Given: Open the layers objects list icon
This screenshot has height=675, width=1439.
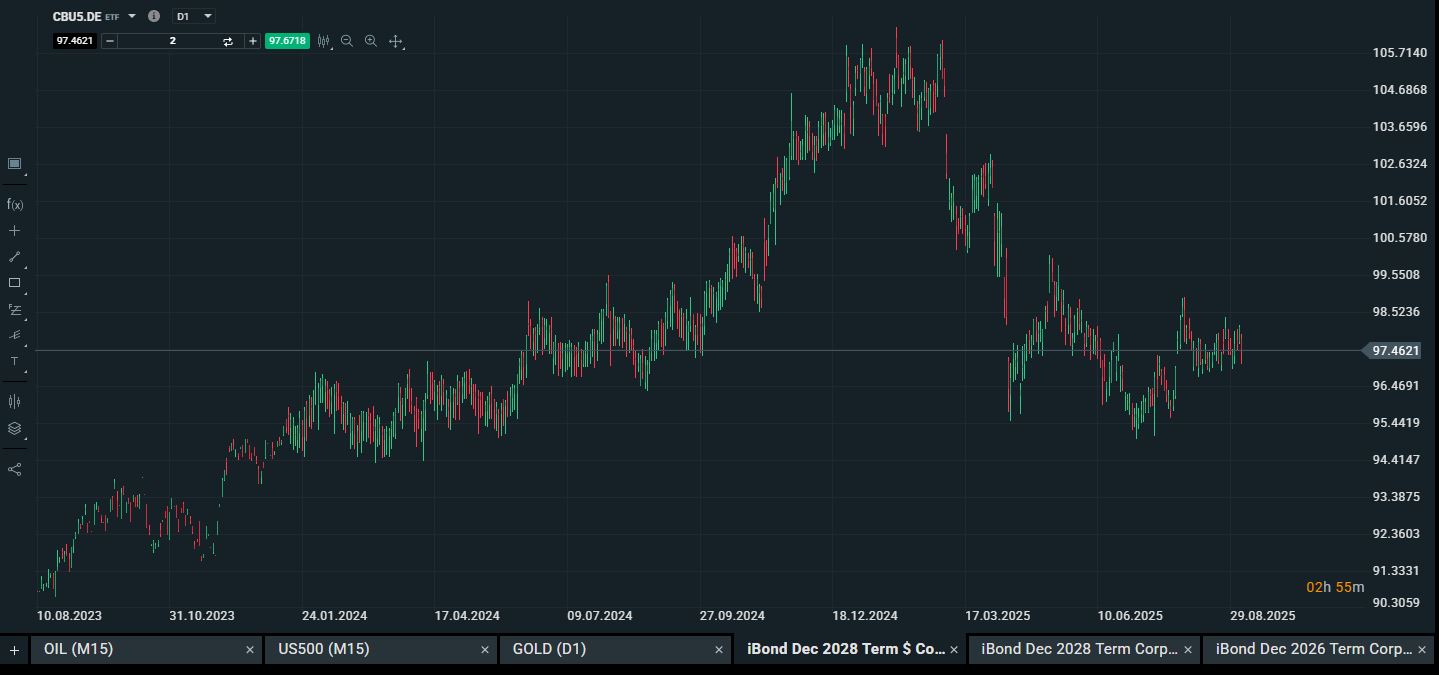Looking at the screenshot, I should (x=15, y=428).
